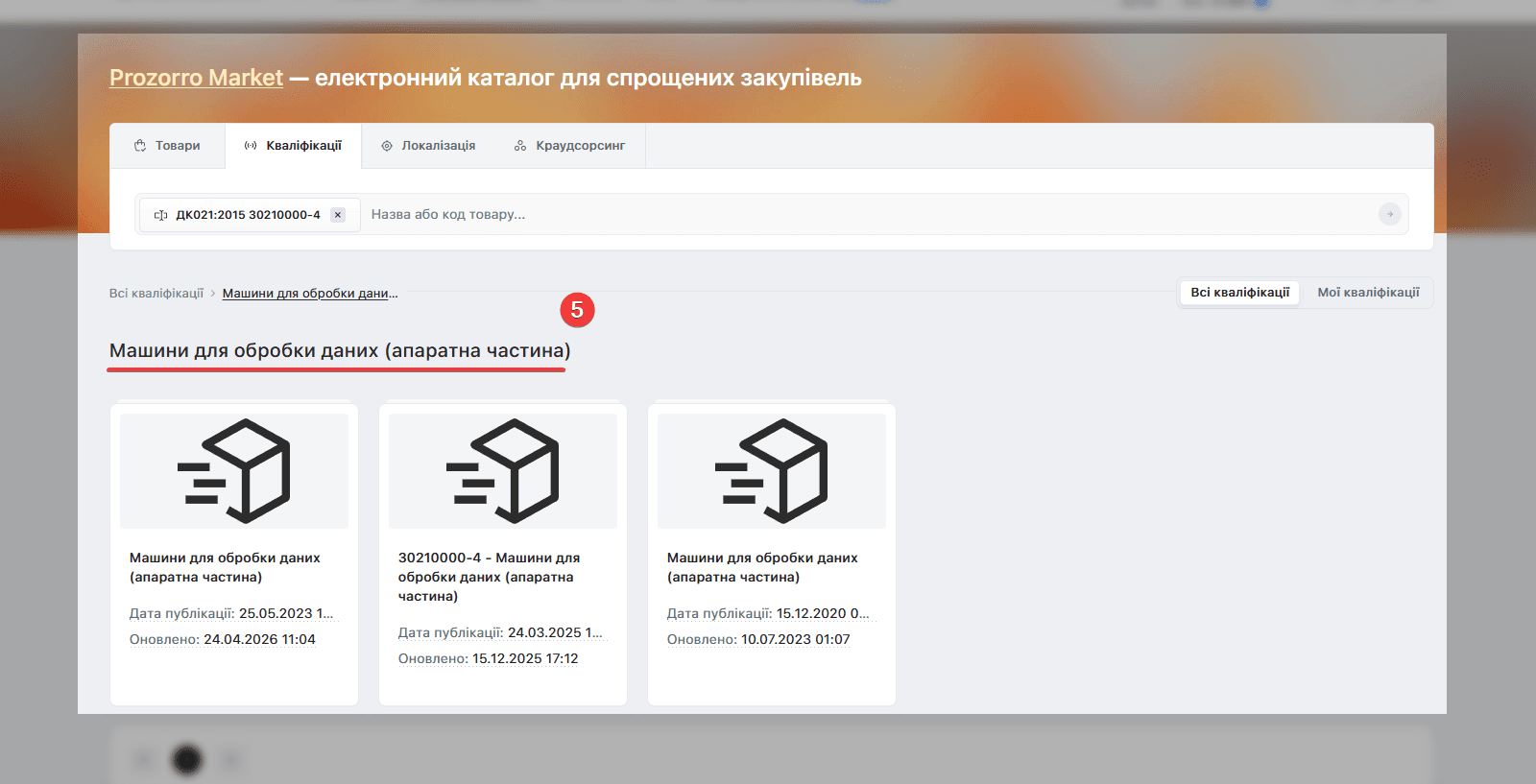Open the Prozorro Market link
1536x784 pixels.
tap(196, 78)
